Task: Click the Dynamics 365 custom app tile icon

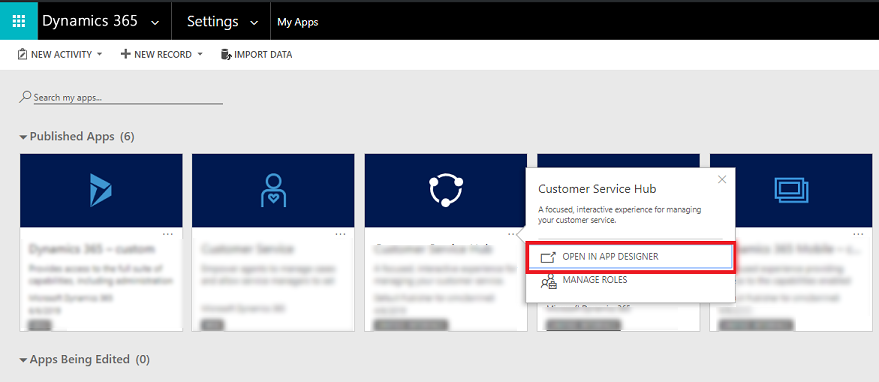Action: coord(101,190)
